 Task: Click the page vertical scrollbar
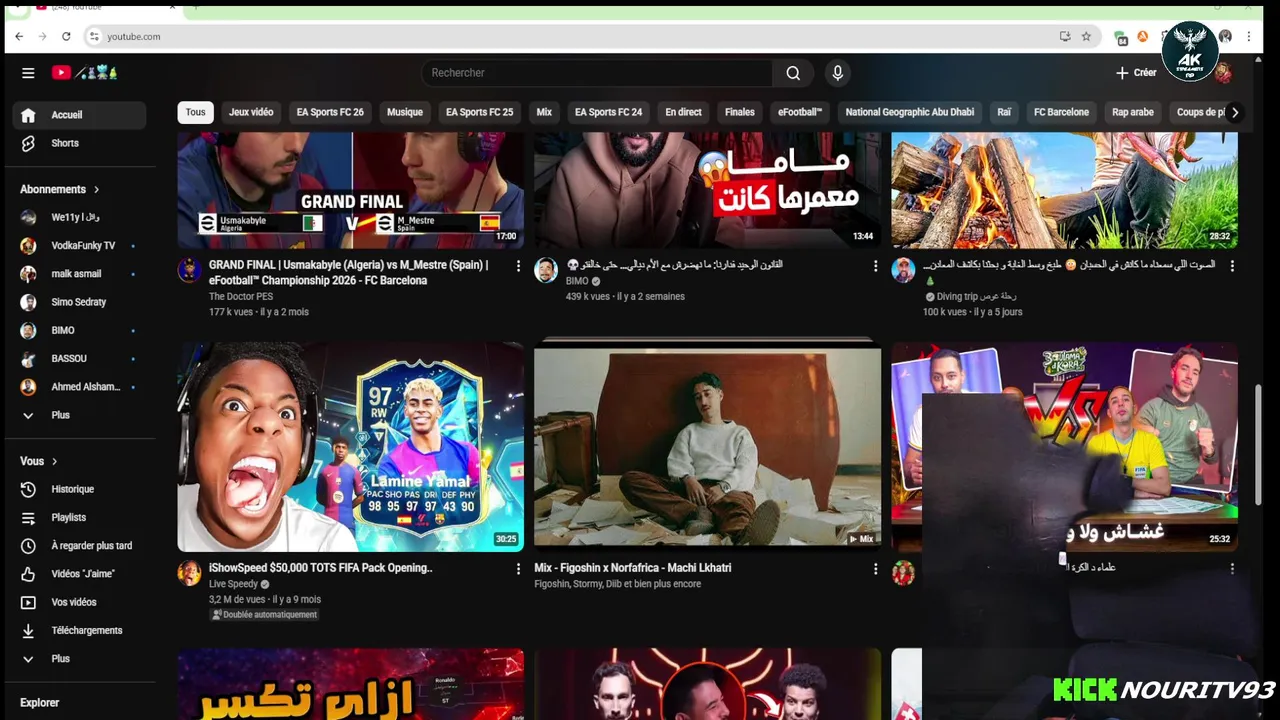1259,445
